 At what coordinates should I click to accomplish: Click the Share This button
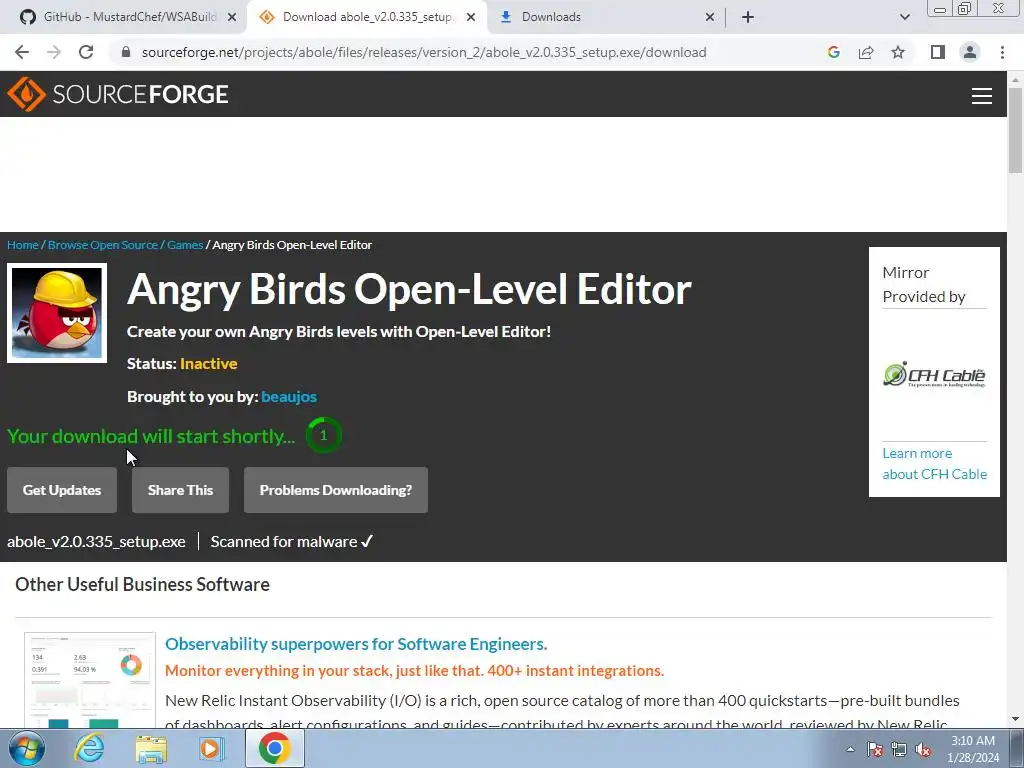click(x=180, y=490)
